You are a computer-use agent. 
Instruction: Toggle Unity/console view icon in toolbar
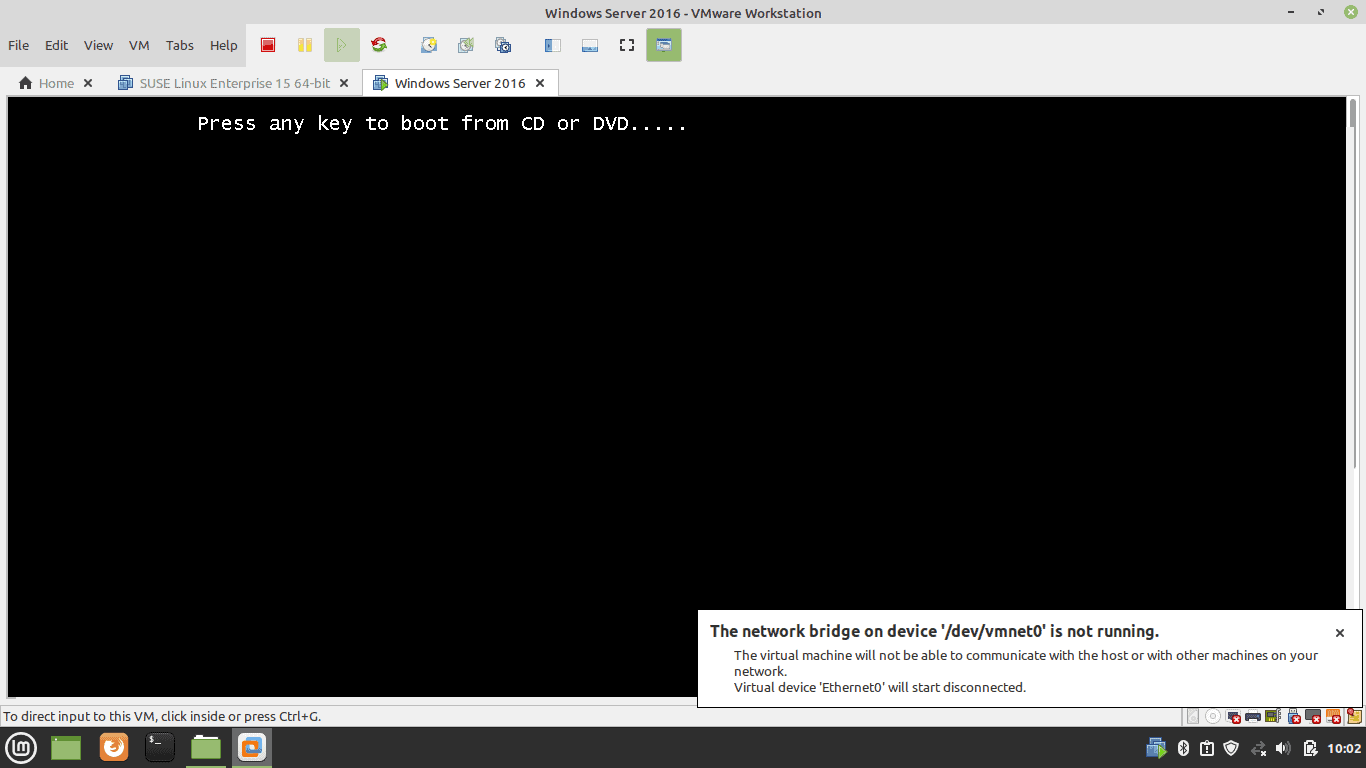pyautogui.click(x=664, y=45)
